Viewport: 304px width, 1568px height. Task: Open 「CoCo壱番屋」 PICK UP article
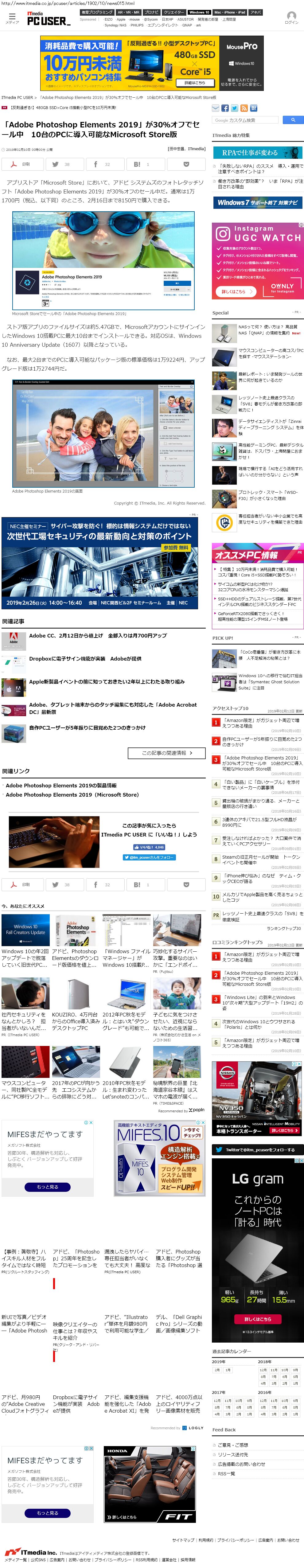[x=270, y=654]
